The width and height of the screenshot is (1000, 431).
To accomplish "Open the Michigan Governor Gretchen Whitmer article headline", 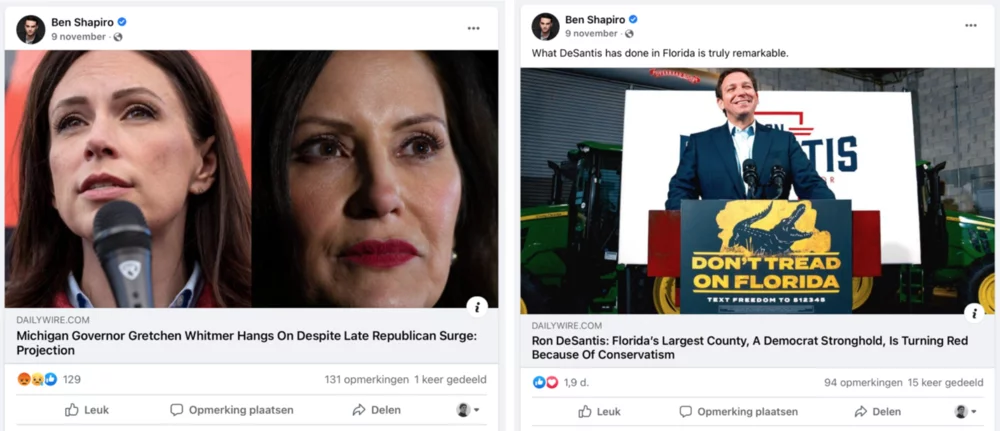I will click(x=246, y=343).
